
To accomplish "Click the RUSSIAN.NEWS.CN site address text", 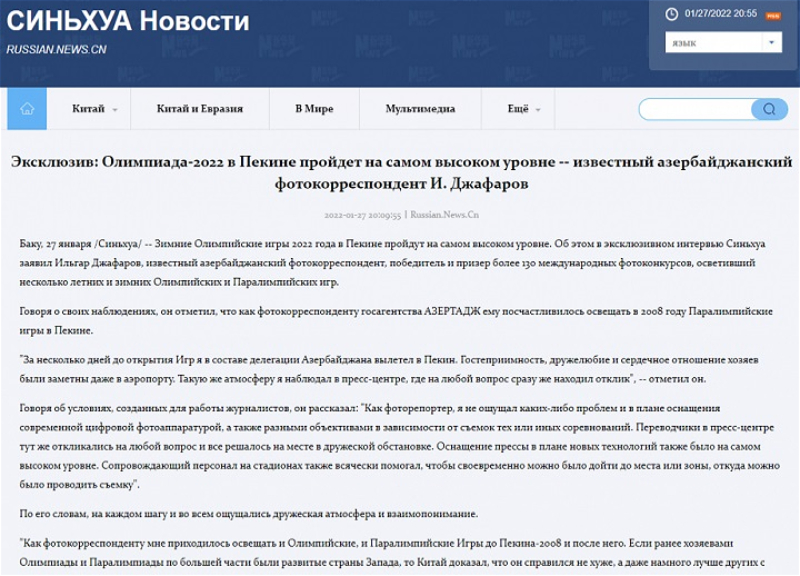I will pos(56,49).
